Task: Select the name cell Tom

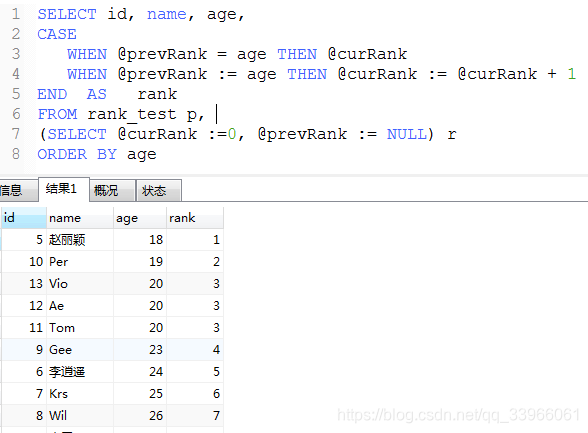Action: click(x=80, y=328)
